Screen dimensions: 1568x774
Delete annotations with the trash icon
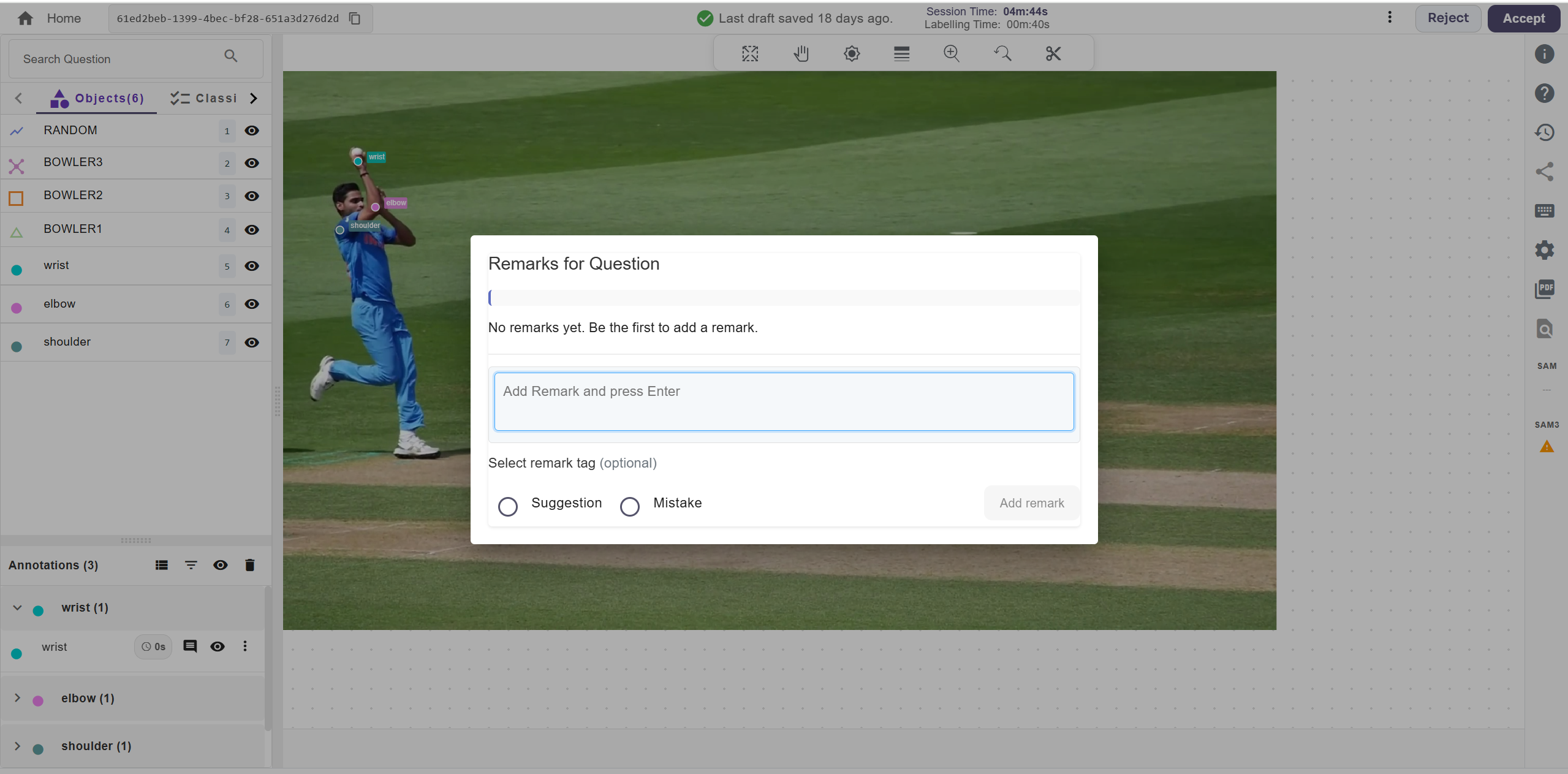[249, 565]
